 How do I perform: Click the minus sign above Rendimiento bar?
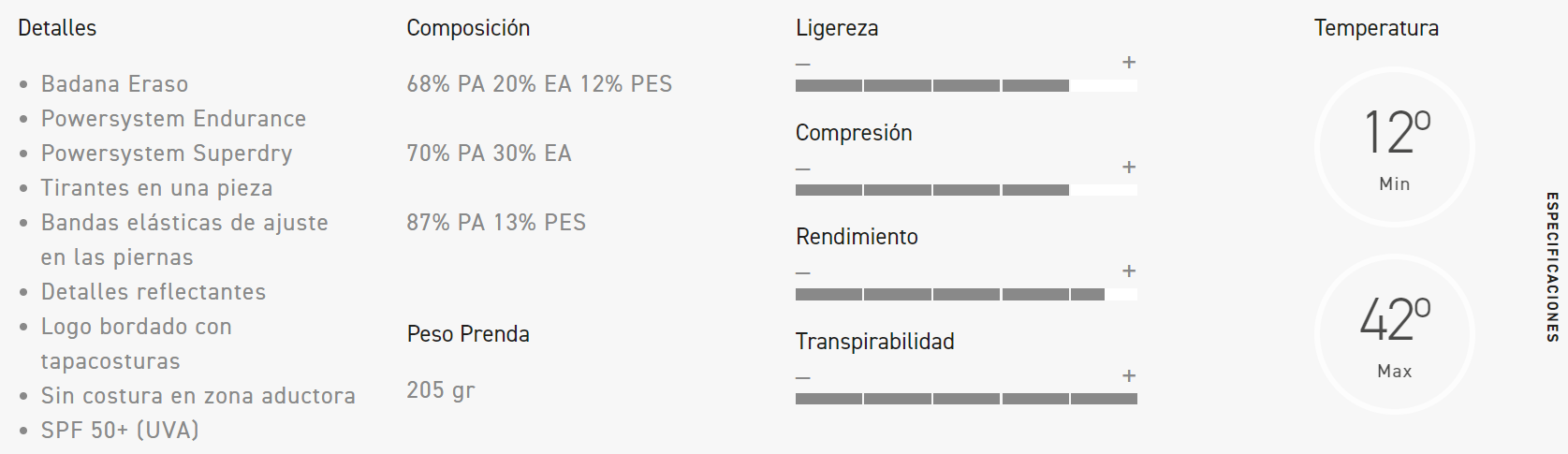tap(803, 273)
